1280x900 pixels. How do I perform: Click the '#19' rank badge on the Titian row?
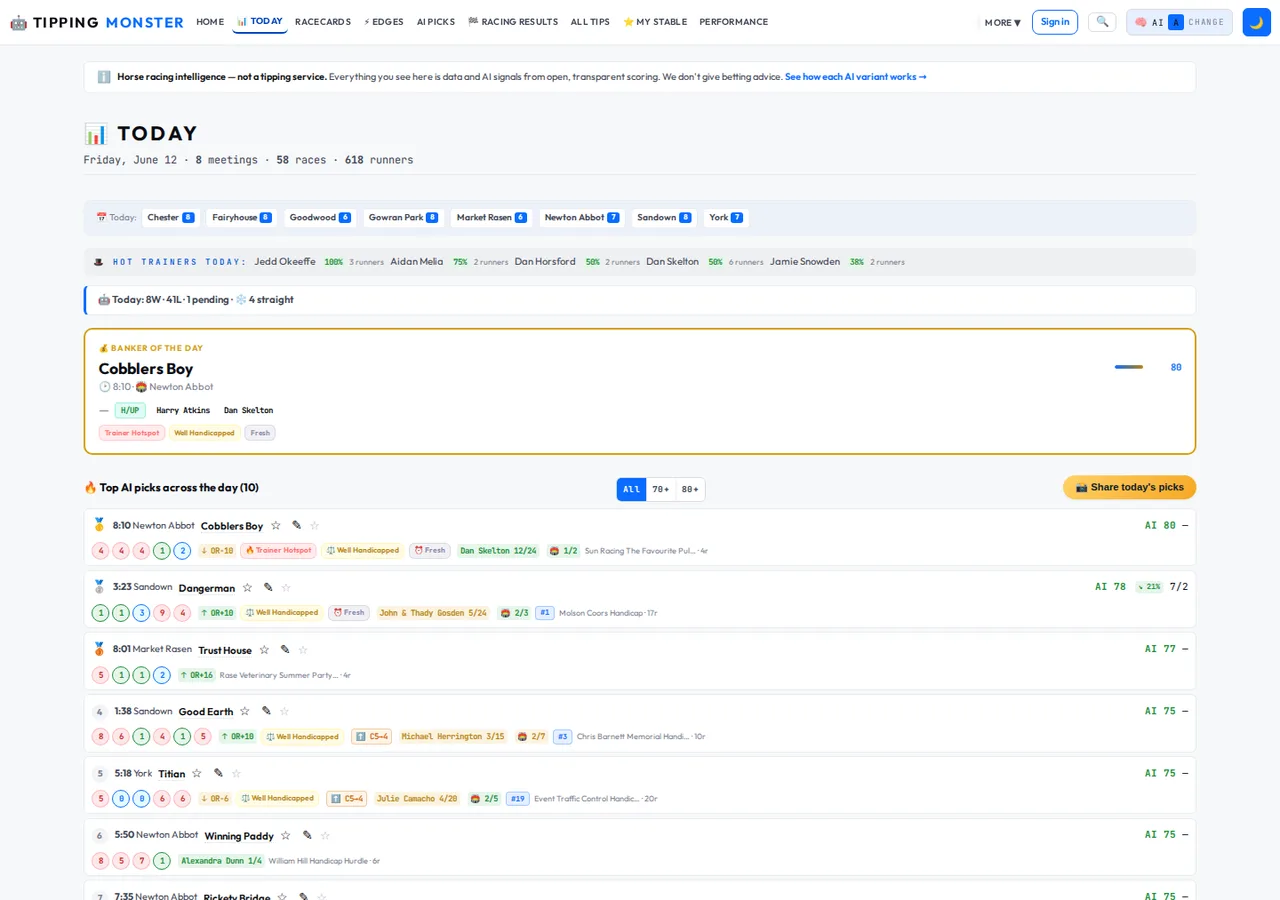[x=518, y=799]
